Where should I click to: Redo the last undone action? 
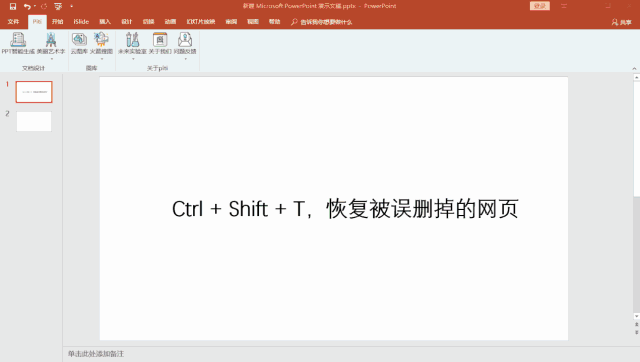point(44,6)
